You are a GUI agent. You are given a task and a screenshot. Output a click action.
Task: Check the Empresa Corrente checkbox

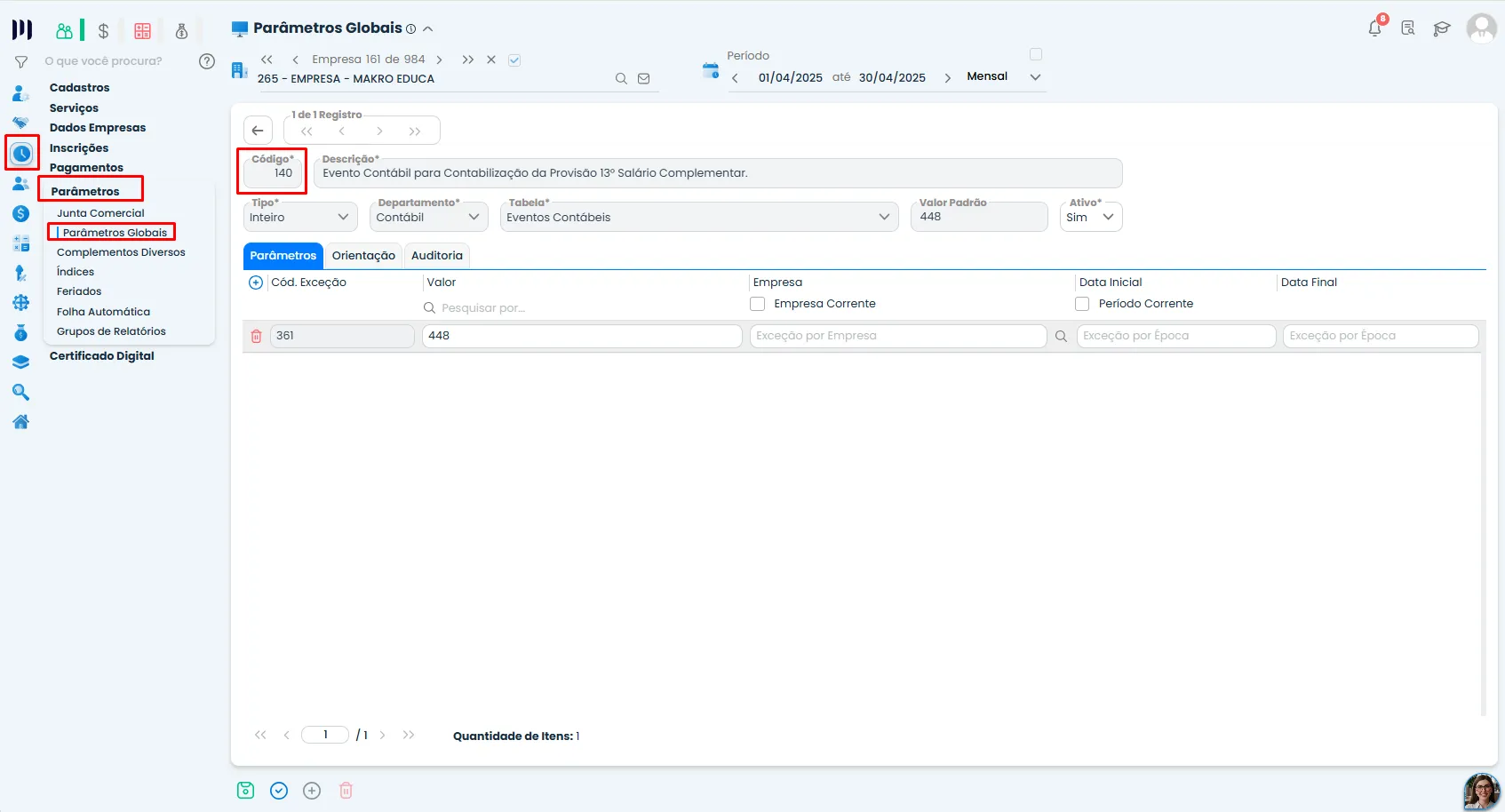758,304
